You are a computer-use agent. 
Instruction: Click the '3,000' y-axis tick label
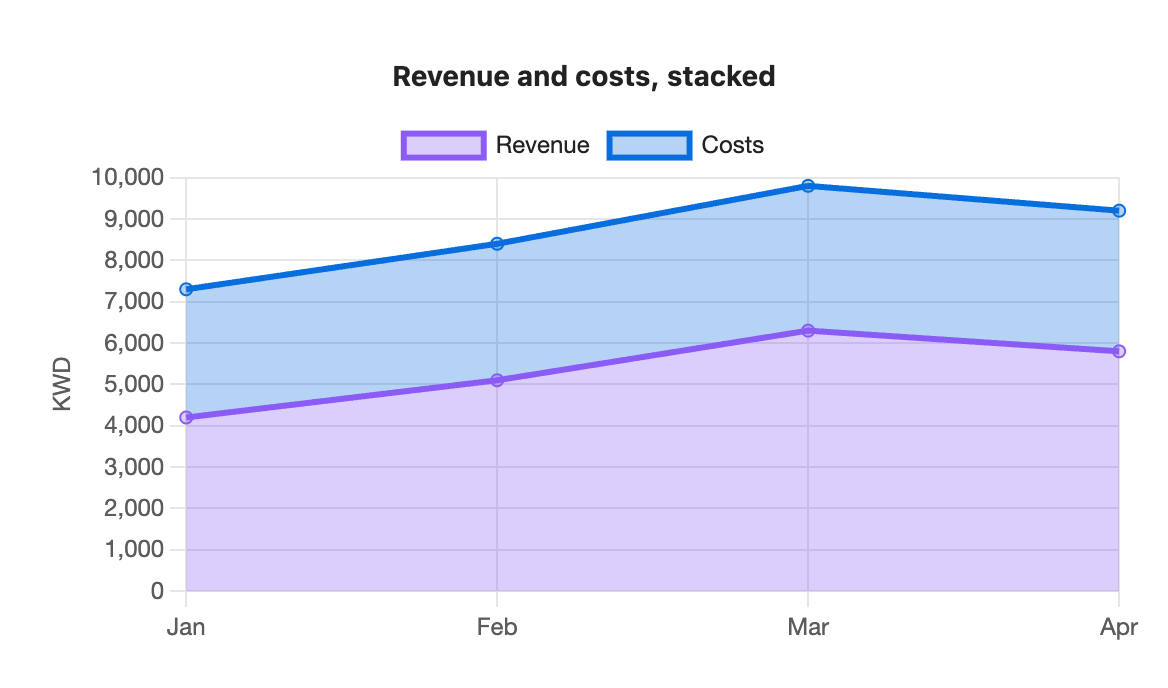[133, 467]
